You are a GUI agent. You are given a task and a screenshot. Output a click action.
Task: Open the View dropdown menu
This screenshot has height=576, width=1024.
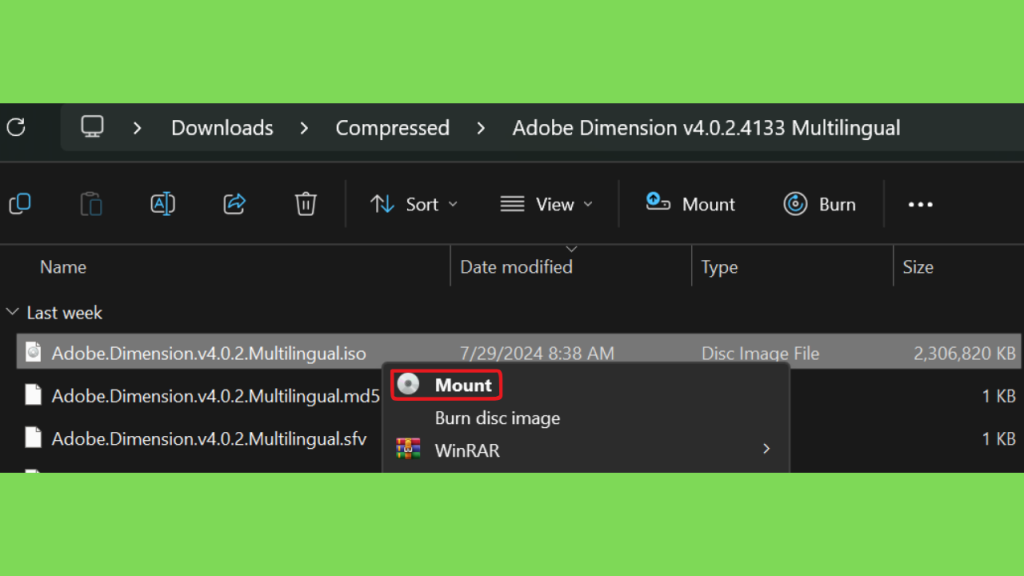click(x=547, y=204)
